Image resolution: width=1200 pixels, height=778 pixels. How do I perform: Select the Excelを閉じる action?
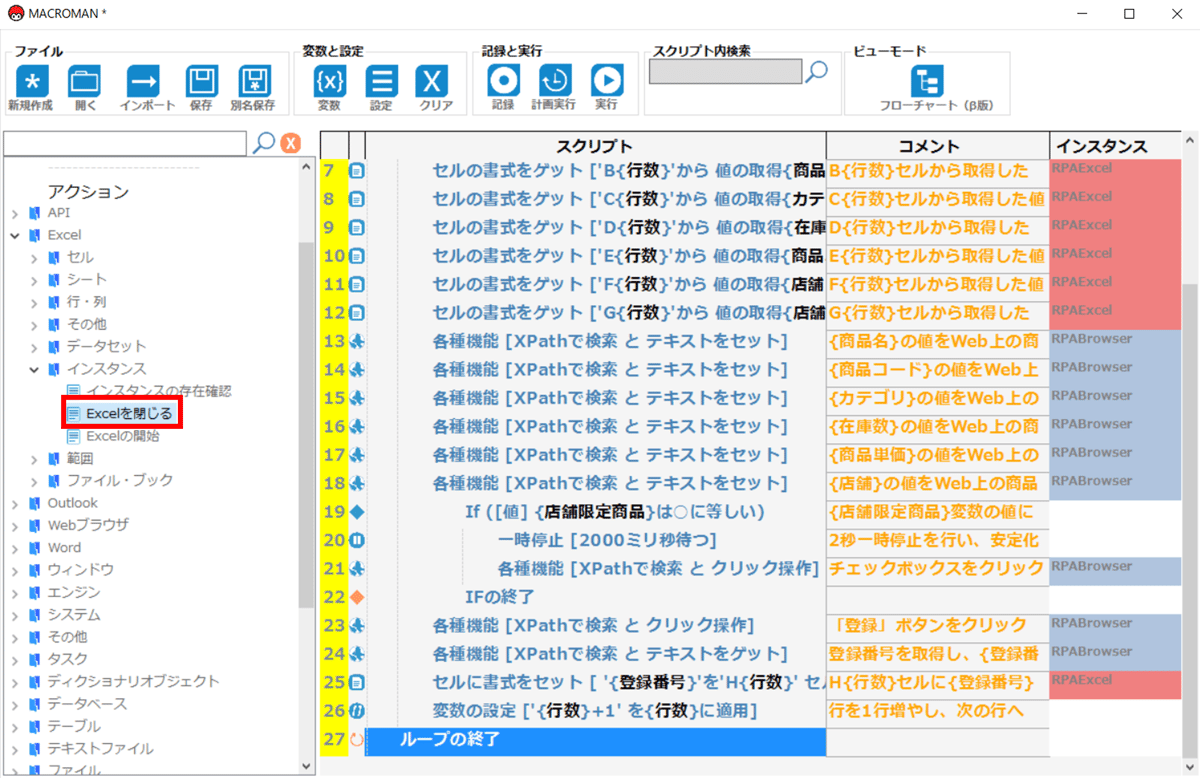[129, 413]
